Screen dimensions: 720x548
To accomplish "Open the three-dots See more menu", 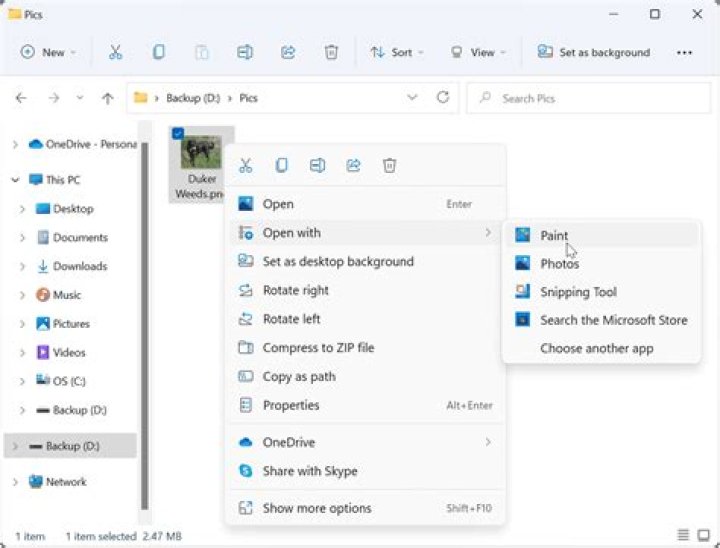I will pyautogui.click(x=684, y=52).
